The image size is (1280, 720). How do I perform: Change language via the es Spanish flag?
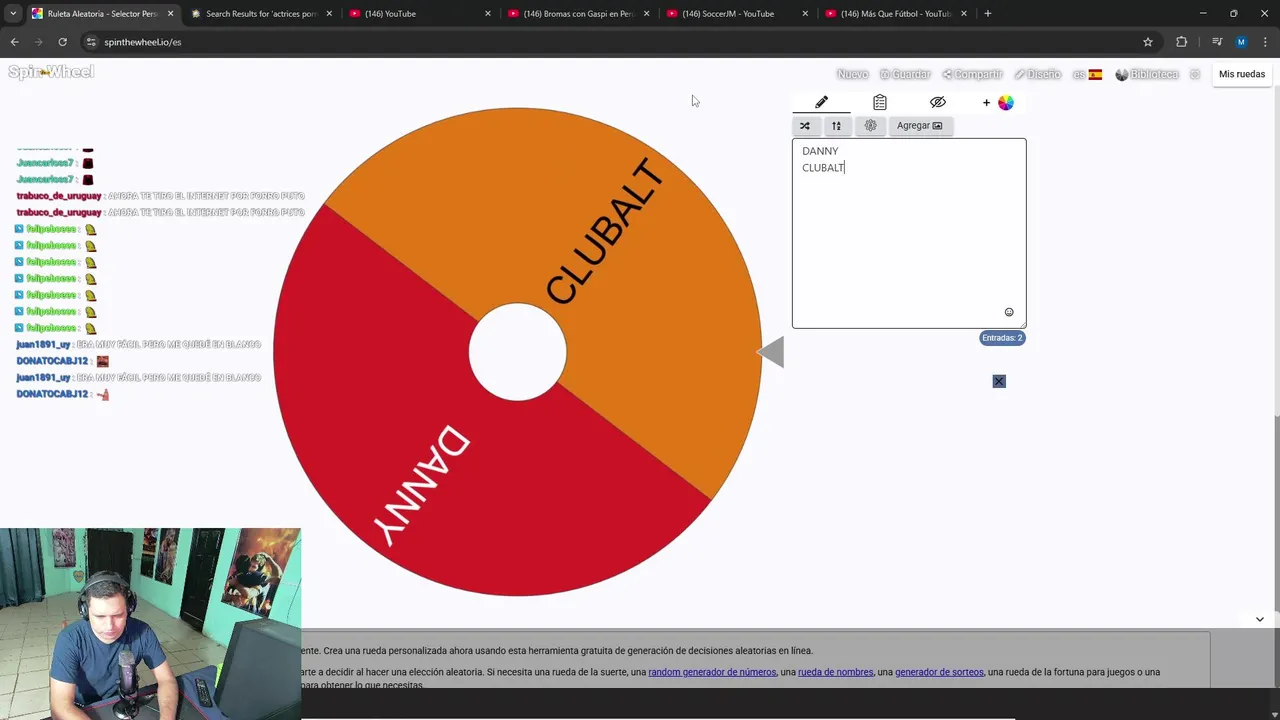pos(1087,74)
